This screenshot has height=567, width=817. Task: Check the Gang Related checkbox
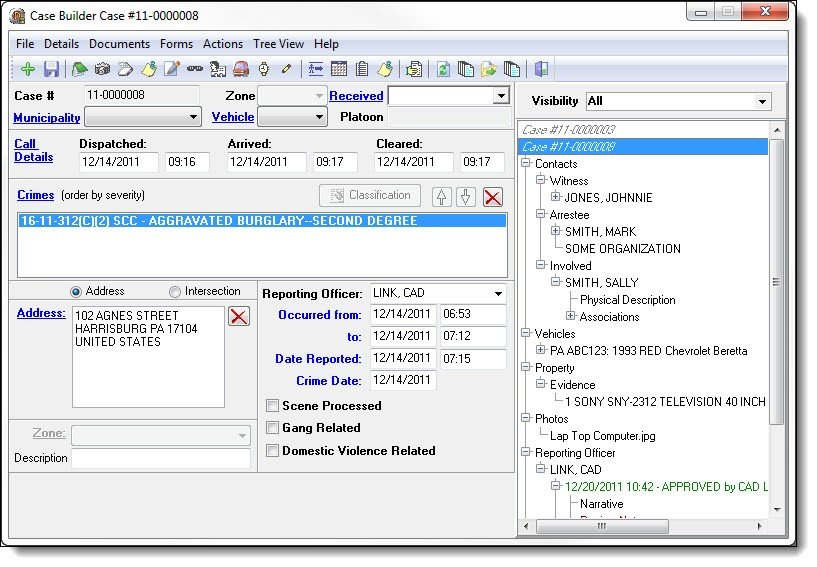click(273, 428)
